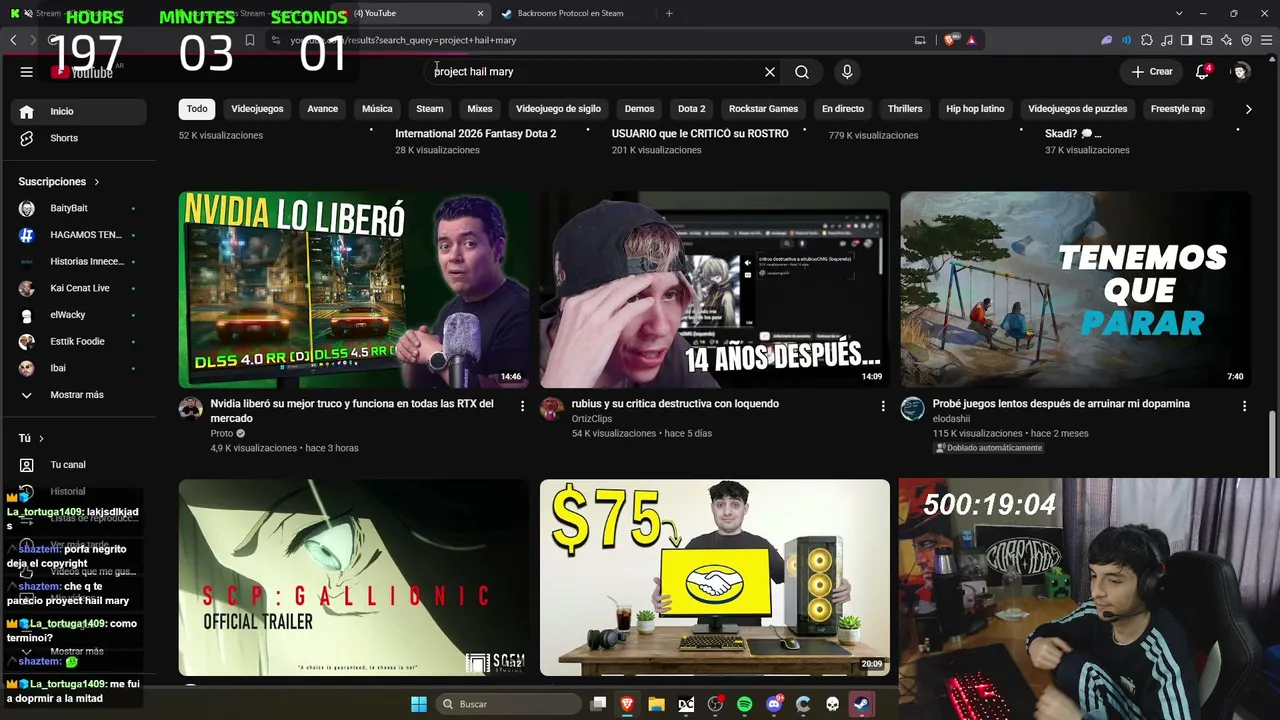Open the browser tab search dropdown arrow
1280x720 pixels.
click(1179, 13)
